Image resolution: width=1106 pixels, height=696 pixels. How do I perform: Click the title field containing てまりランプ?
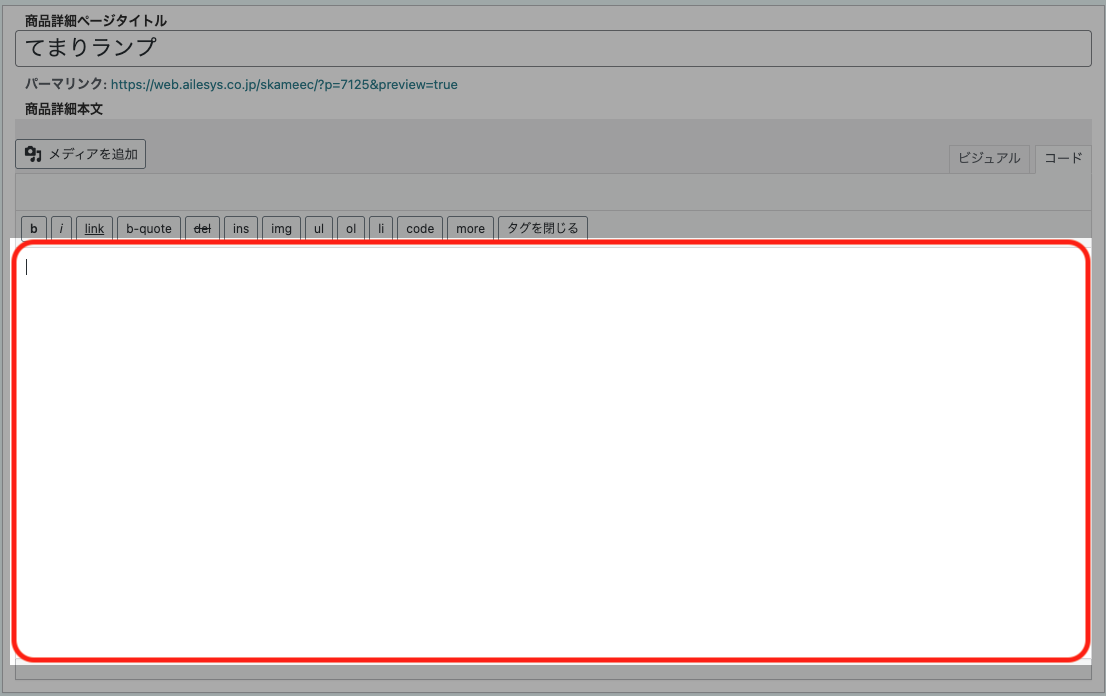pyautogui.click(x=552, y=49)
